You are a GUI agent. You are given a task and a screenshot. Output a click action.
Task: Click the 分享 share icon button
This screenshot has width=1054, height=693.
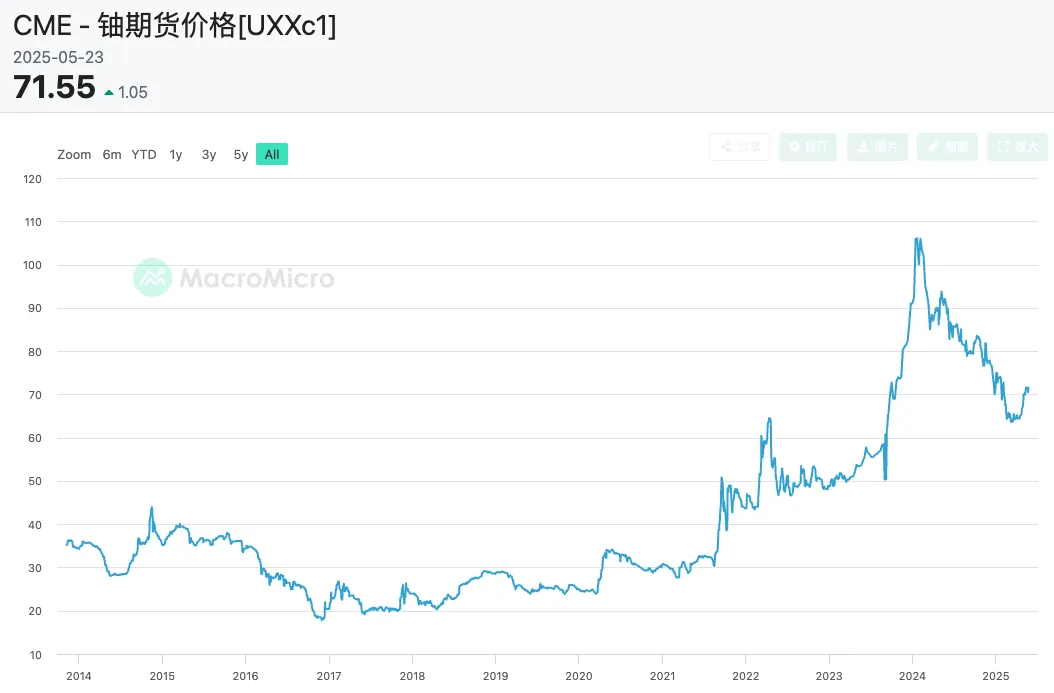pyautogui.click(x=740, y=147)
